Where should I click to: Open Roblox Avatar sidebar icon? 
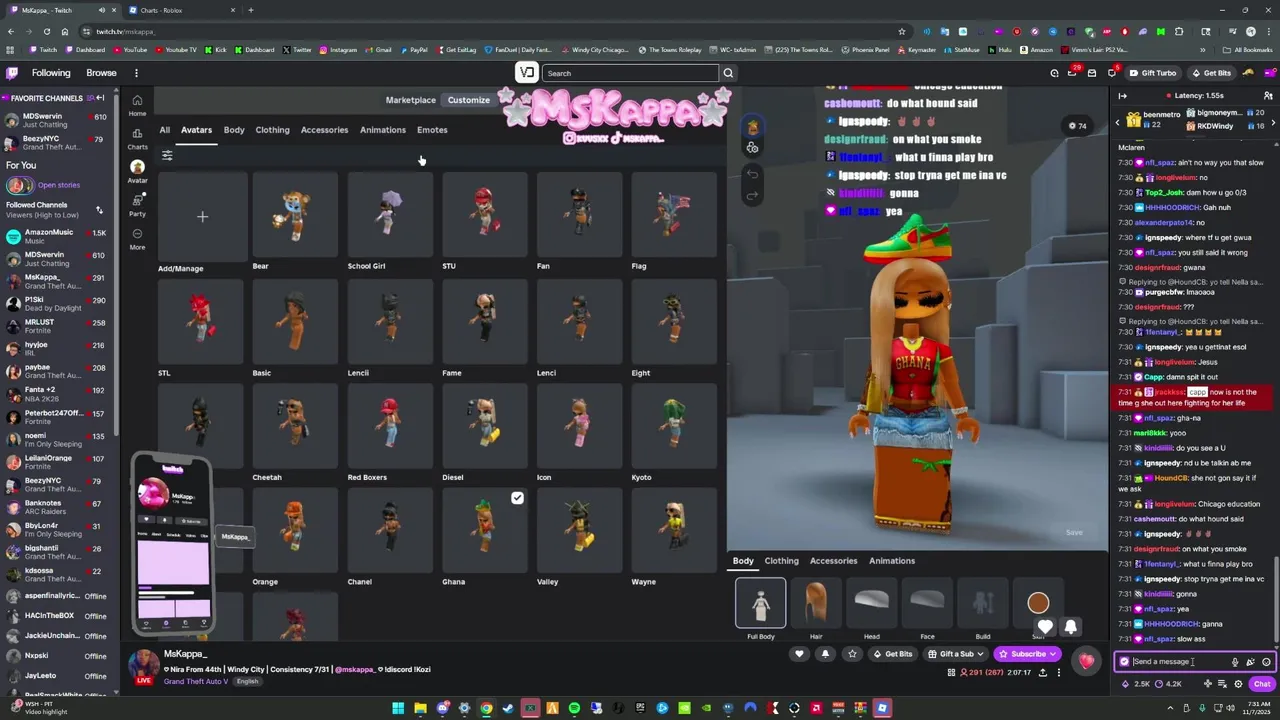137,171
